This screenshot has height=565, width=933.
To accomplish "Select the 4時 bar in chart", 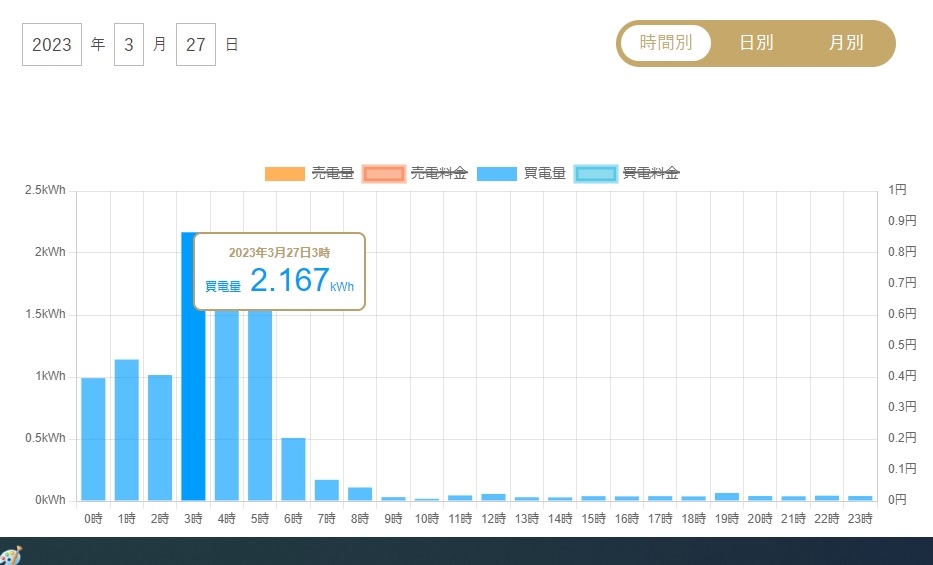I will point(227,405).
